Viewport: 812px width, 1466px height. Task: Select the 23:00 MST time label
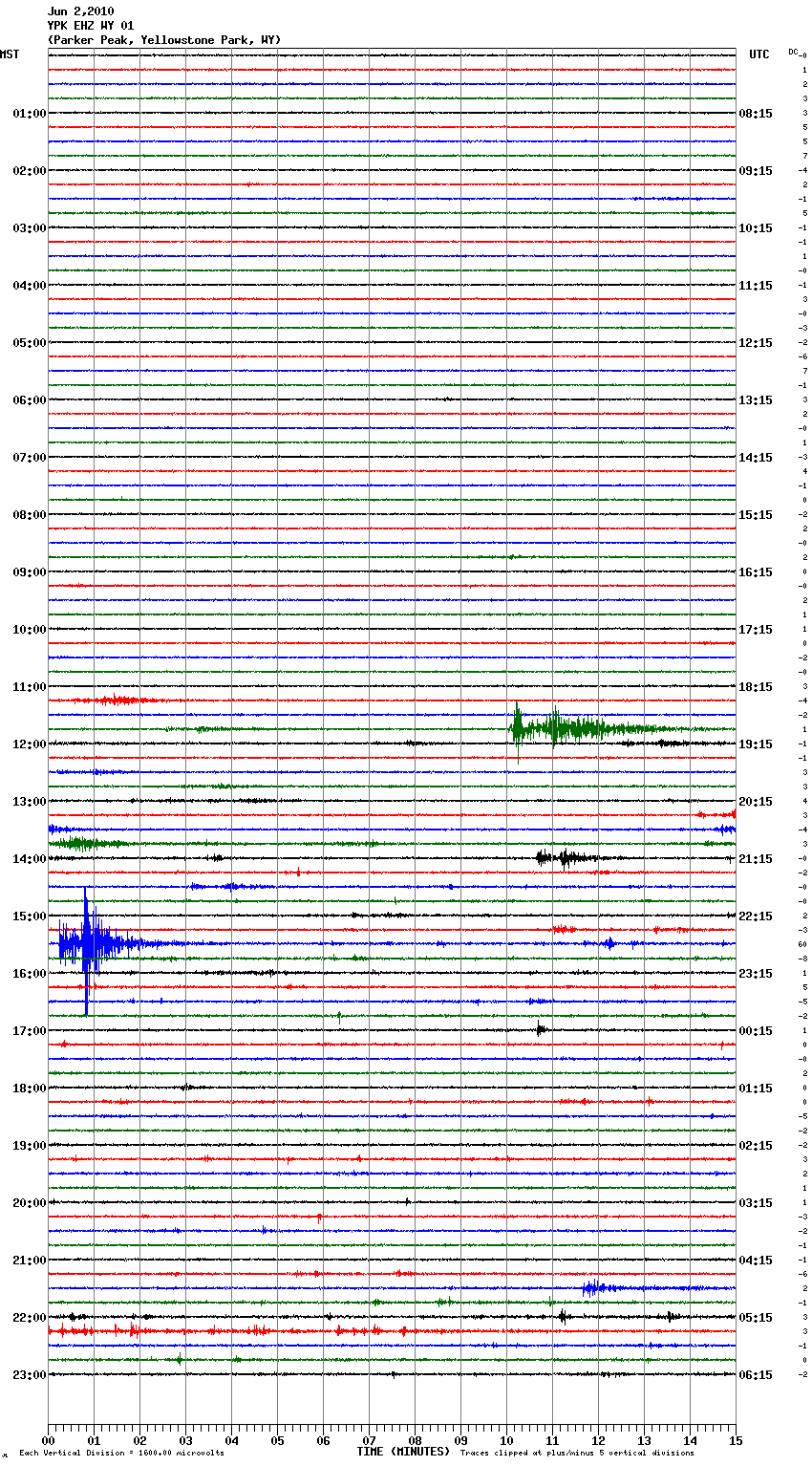point(30,1375)
